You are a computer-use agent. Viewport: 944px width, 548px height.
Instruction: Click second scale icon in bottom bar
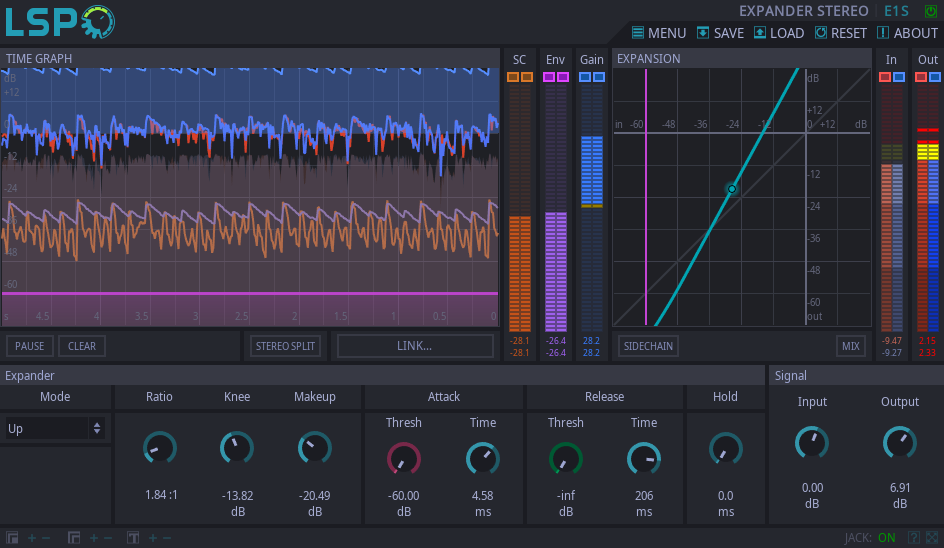tap(74, 538)
